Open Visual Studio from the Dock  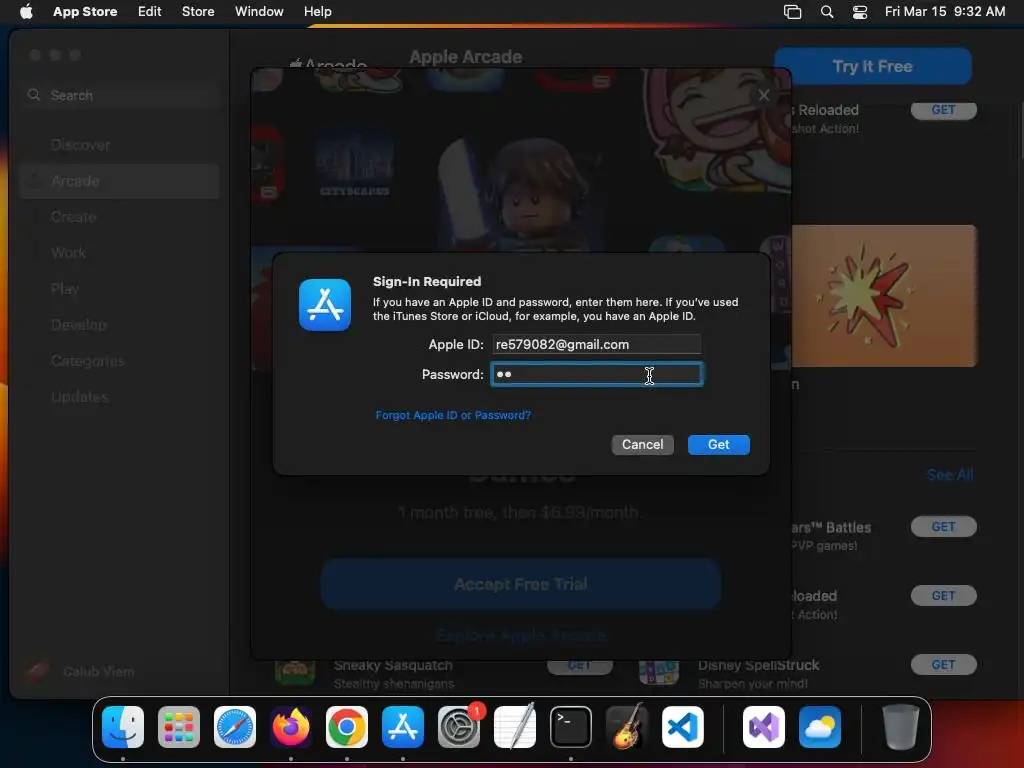pos(763,727)
